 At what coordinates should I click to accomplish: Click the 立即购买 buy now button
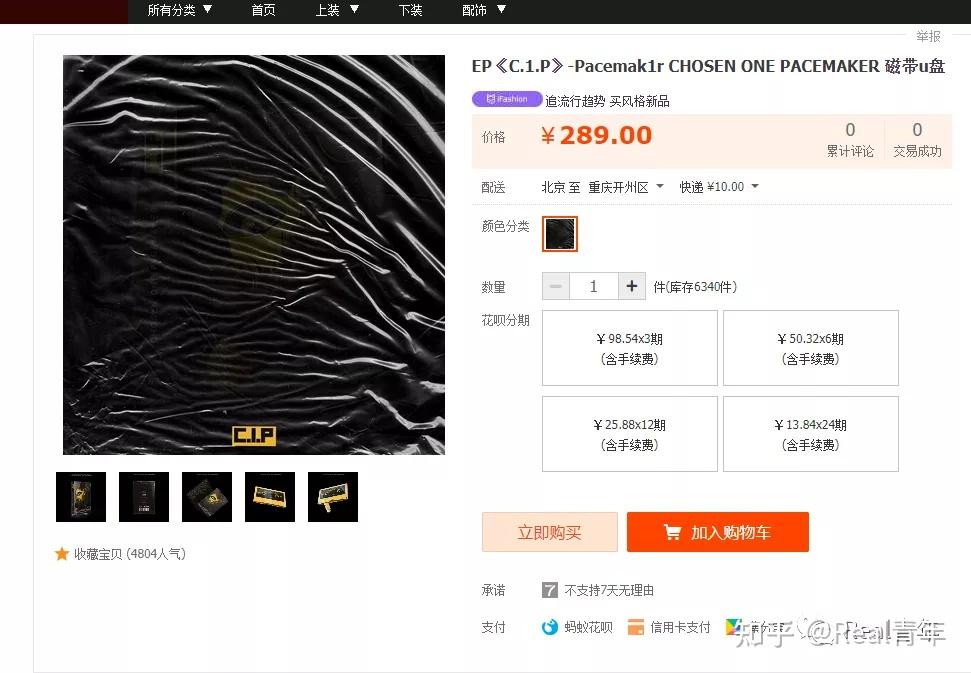pyautogui.click(x=549, y=532)
